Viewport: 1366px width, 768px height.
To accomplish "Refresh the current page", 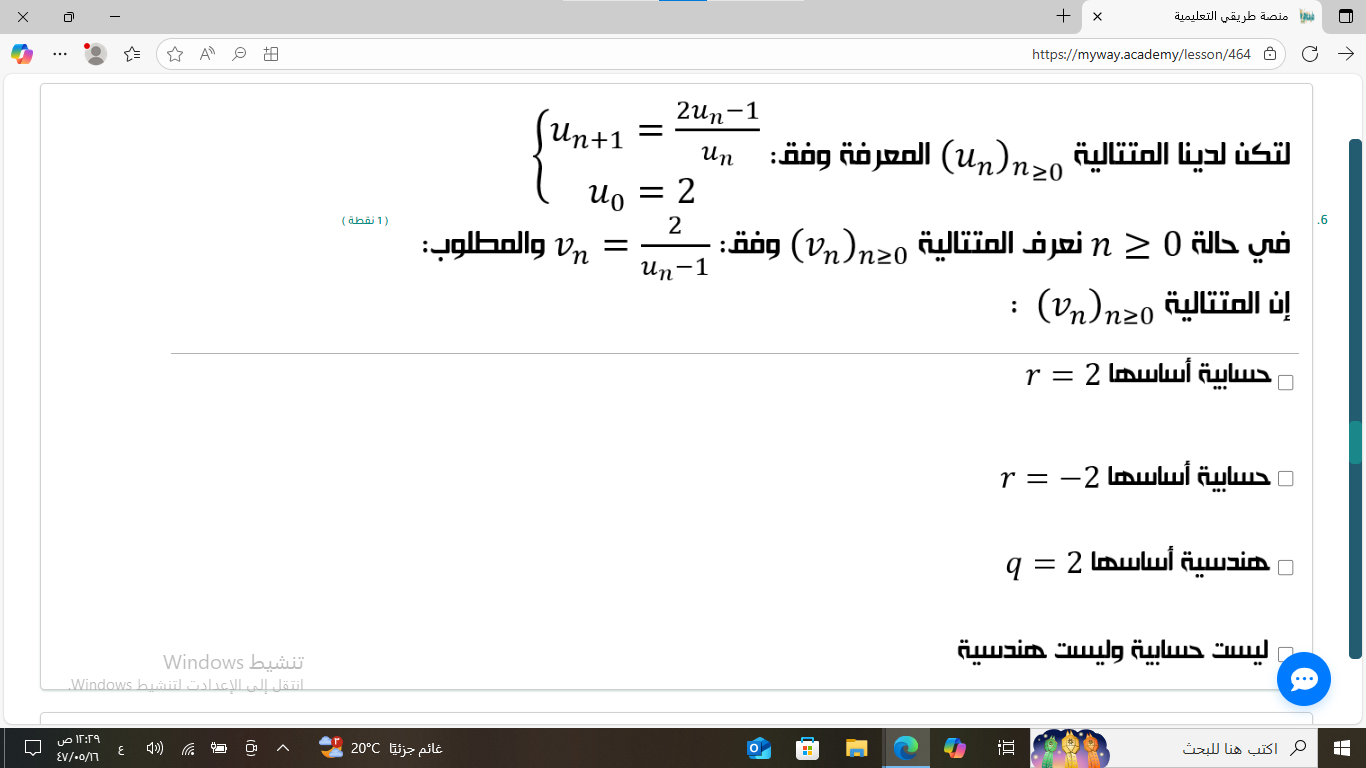I will pyautogui.click(x=1309, y=54).
